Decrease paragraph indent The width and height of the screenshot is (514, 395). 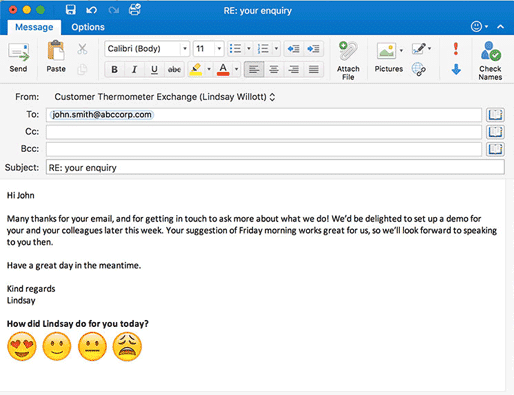(293, 49)
